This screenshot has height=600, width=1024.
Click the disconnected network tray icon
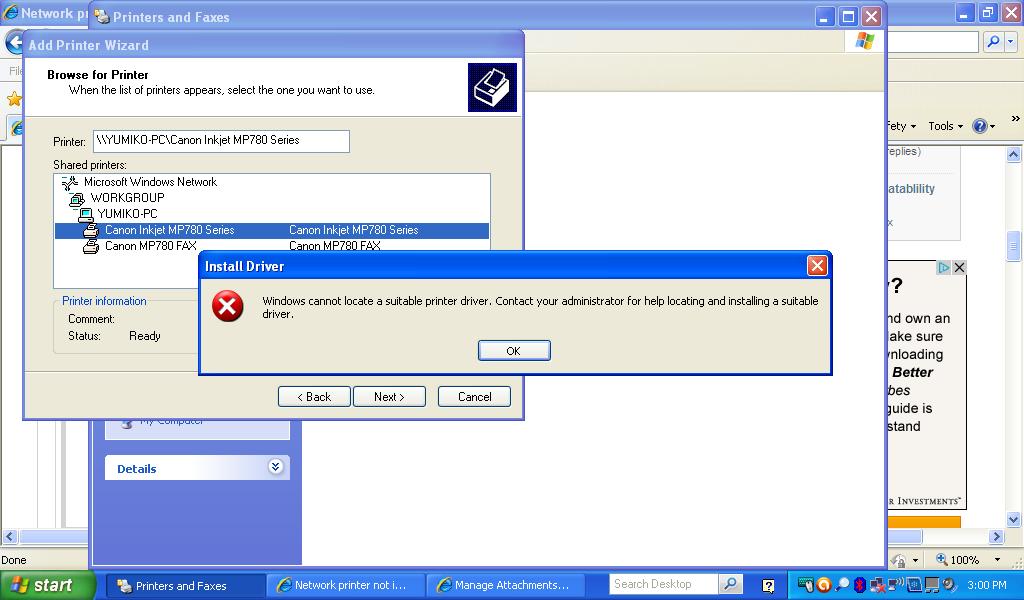pos(877,585)
